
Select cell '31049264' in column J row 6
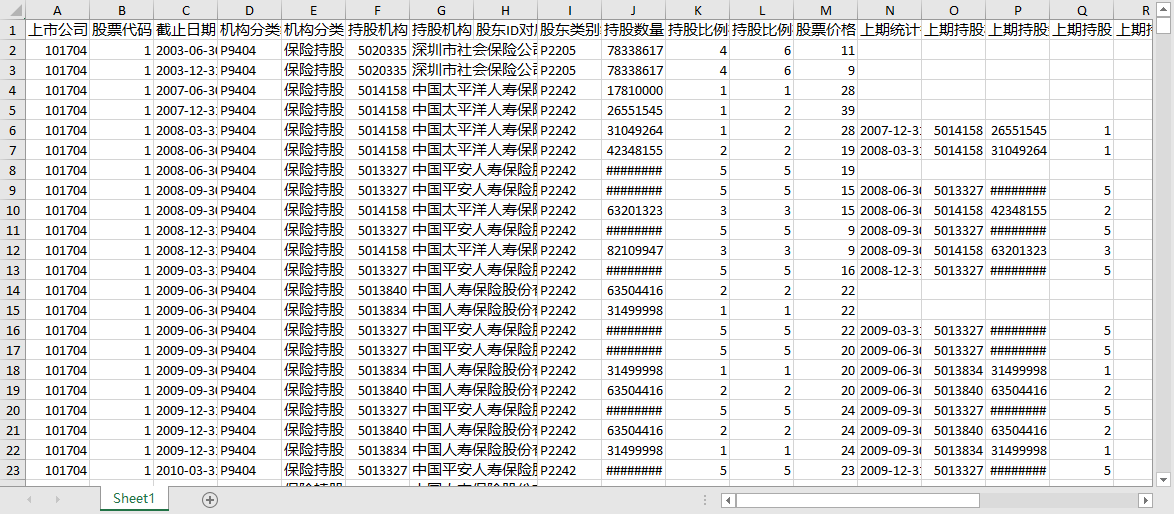tap(633, 130)
